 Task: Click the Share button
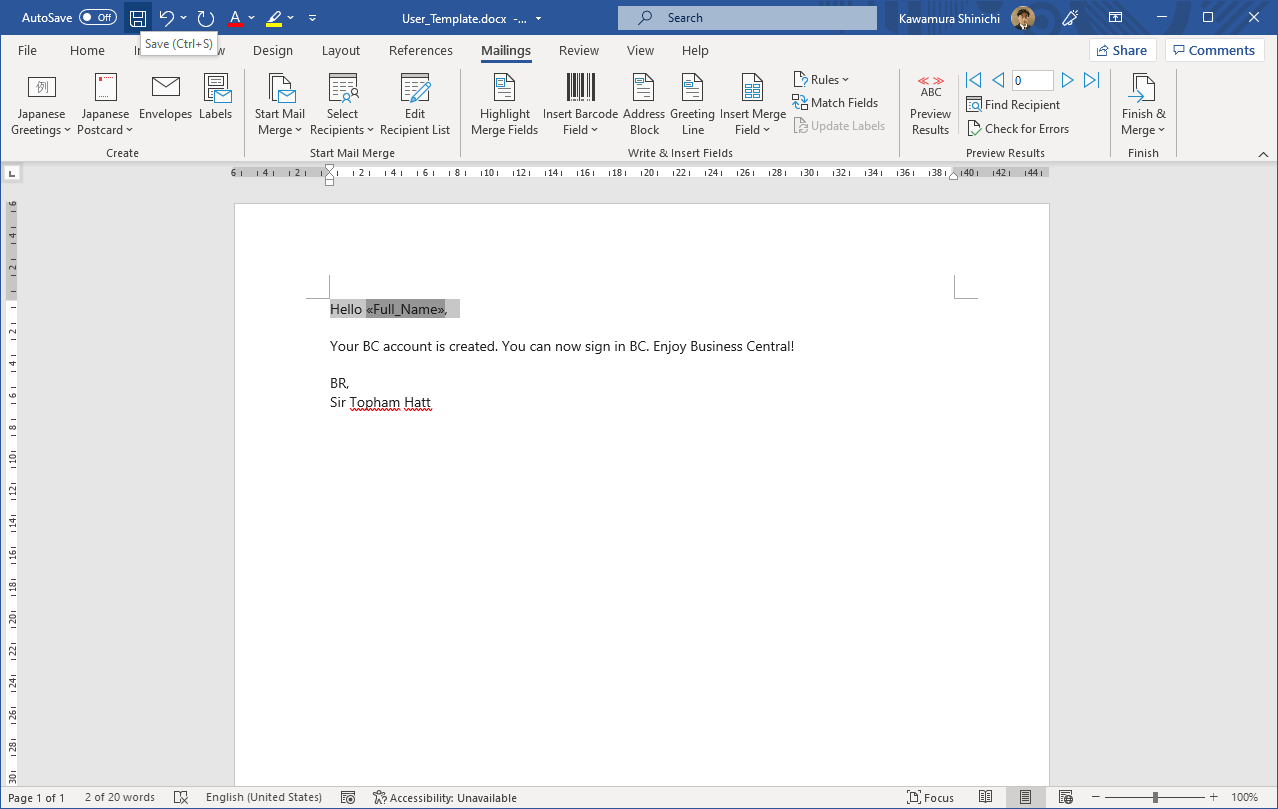[x=1122, y=49]
